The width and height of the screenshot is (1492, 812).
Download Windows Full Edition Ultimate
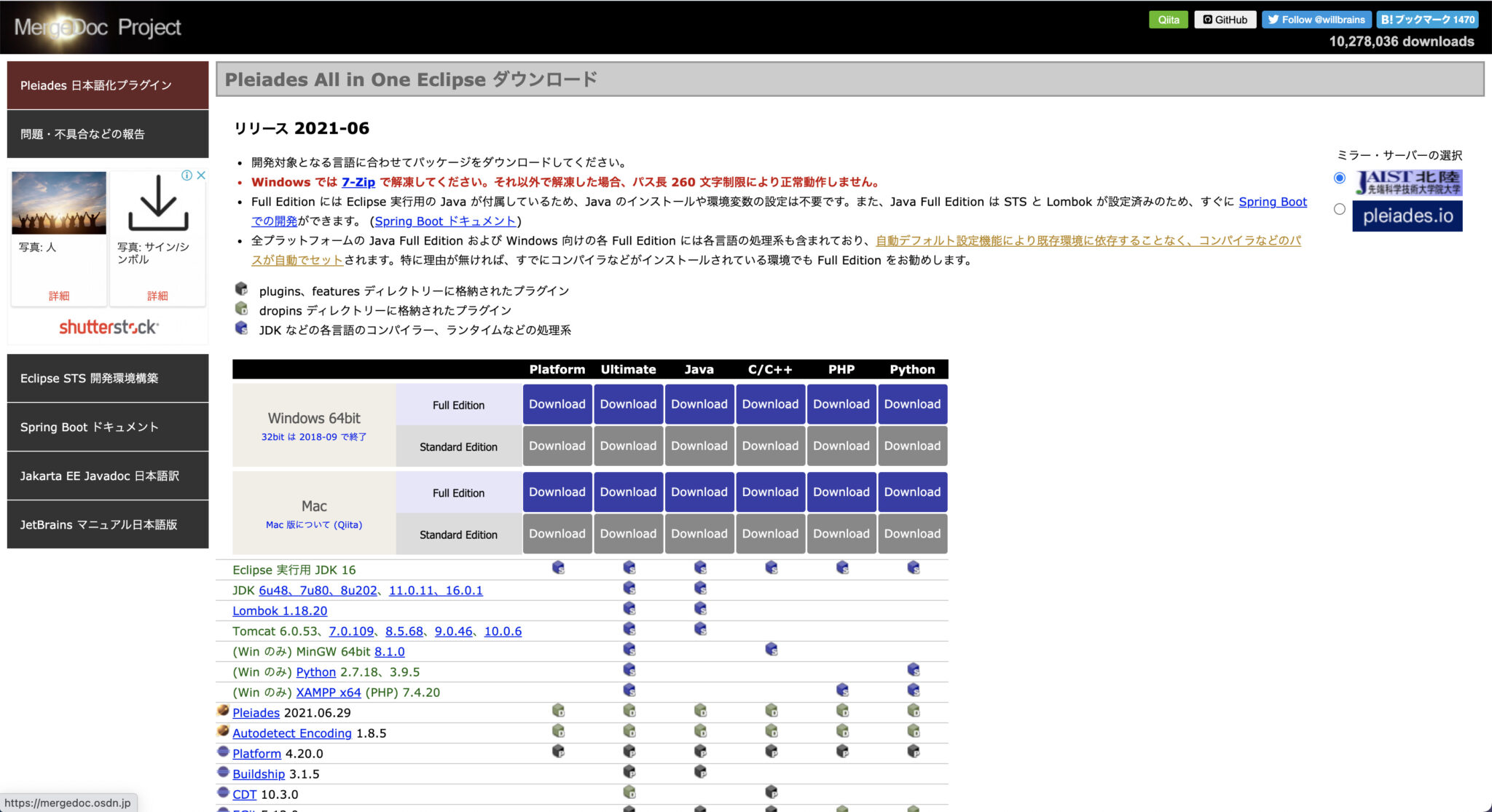click(x=628, y=404)
